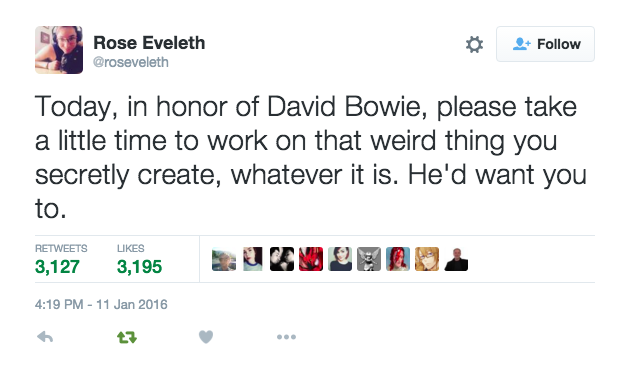Screen dimensions: 626x372
Task: Open the gray angel statue avatar
Action: point(369,259)
